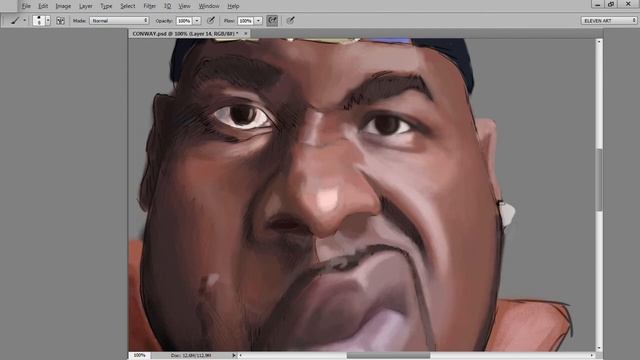
Task: Open the View menu
Action: pyautogui.click(x=184, y=6)
